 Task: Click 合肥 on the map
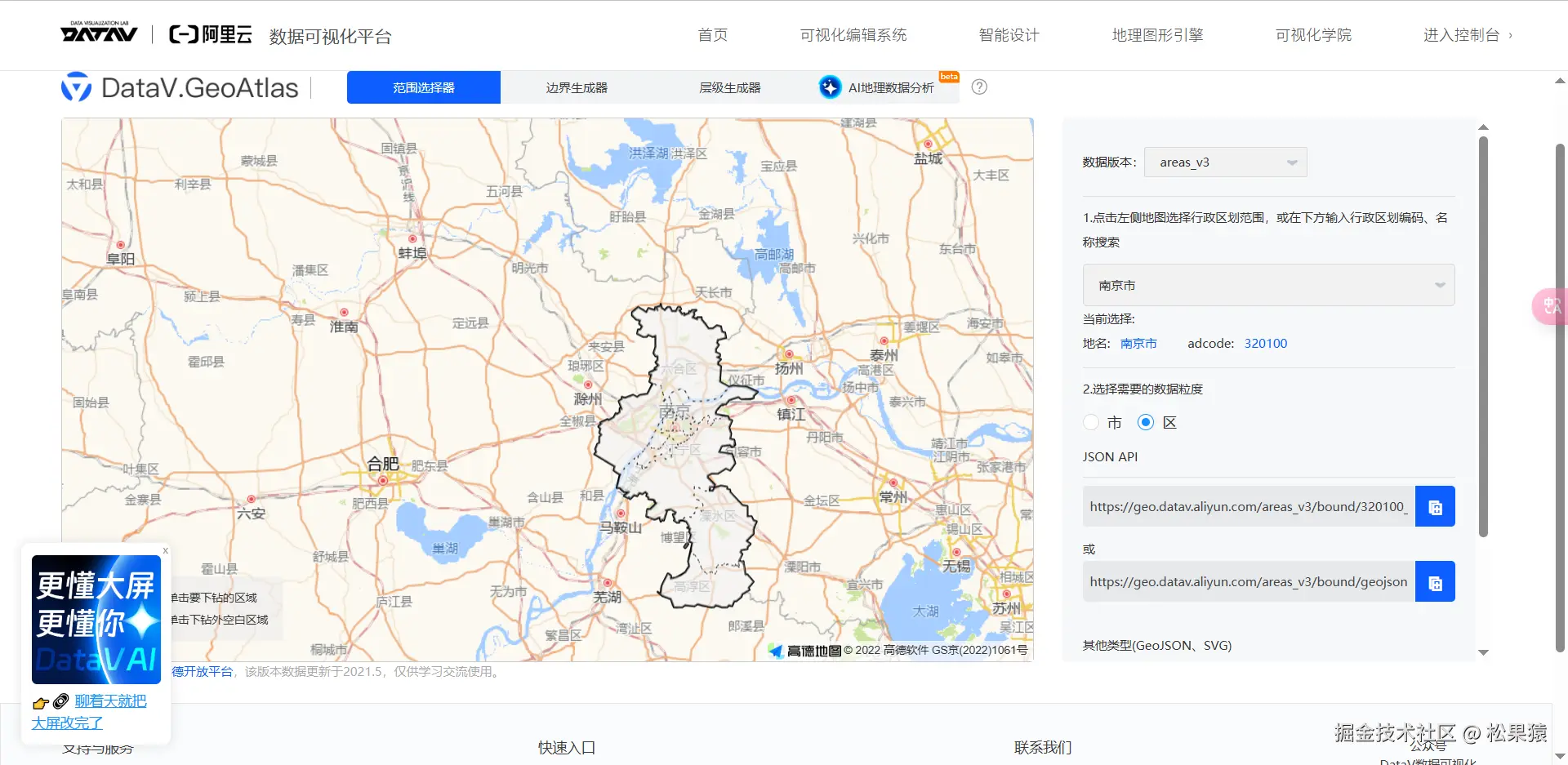(x=383, y=465)
